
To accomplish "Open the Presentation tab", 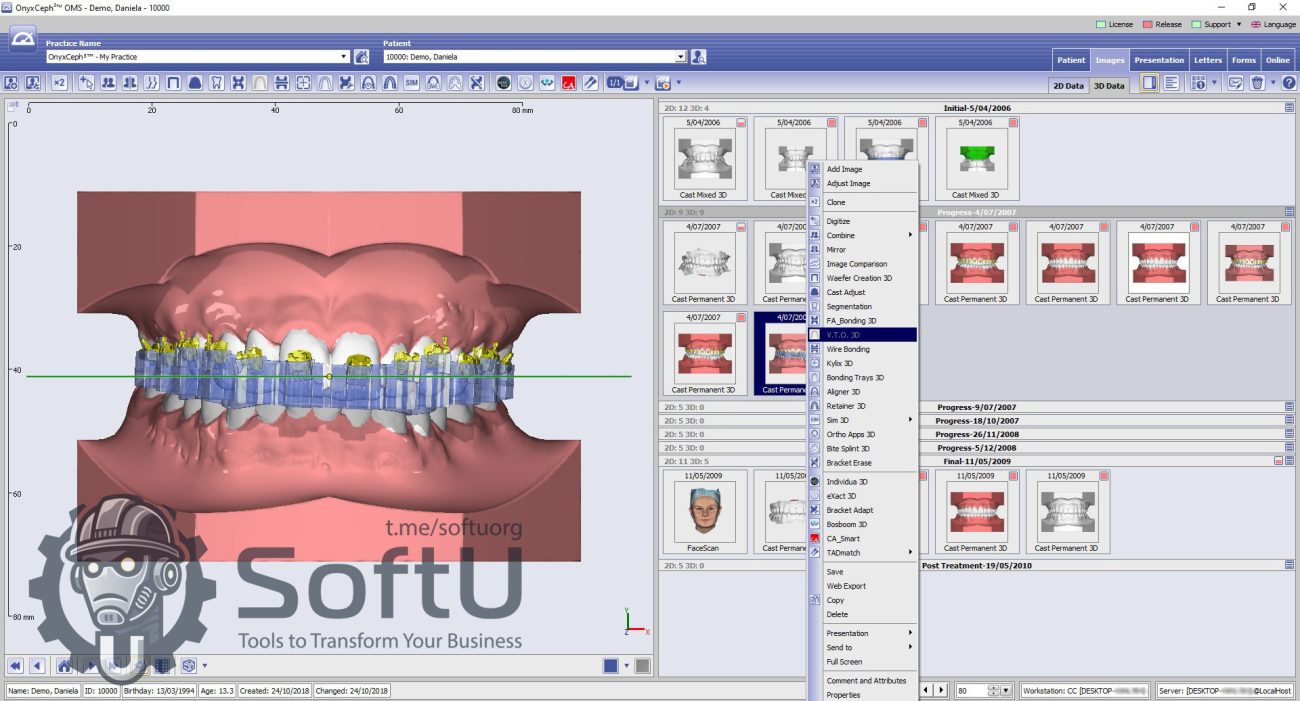I will [x=1159, y=60].
